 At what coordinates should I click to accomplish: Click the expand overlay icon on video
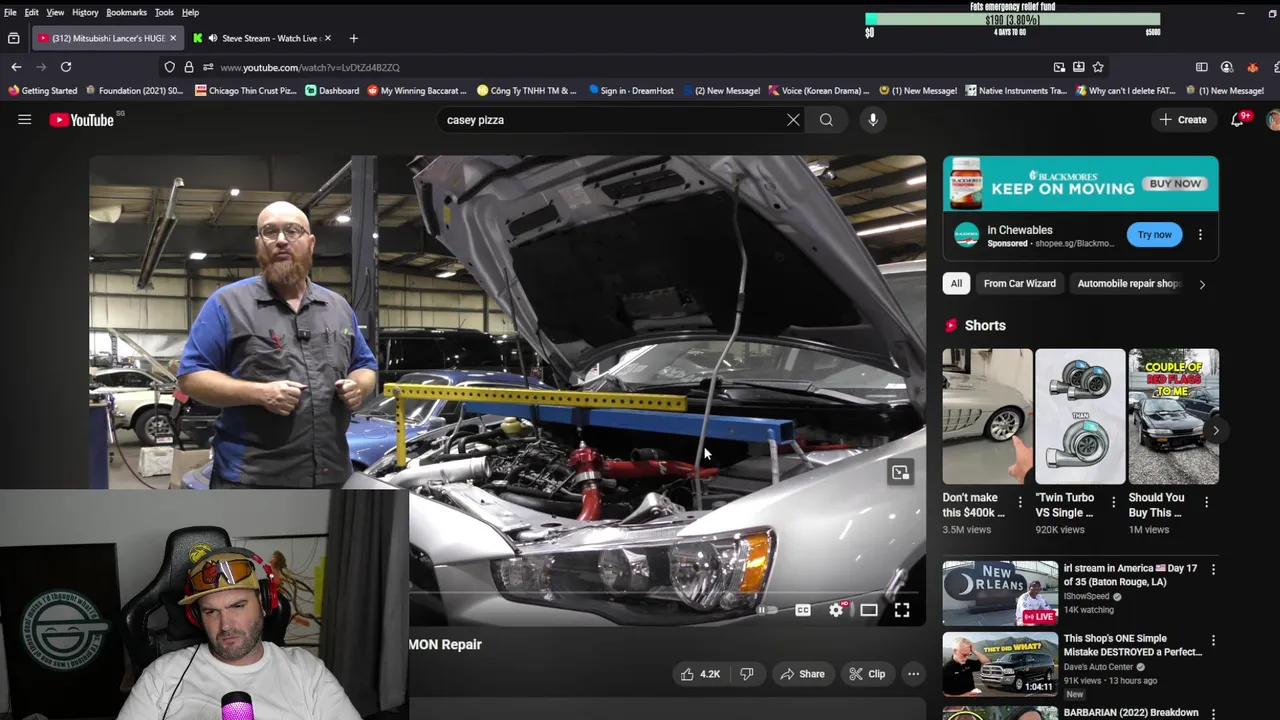[x=901, y=472]
